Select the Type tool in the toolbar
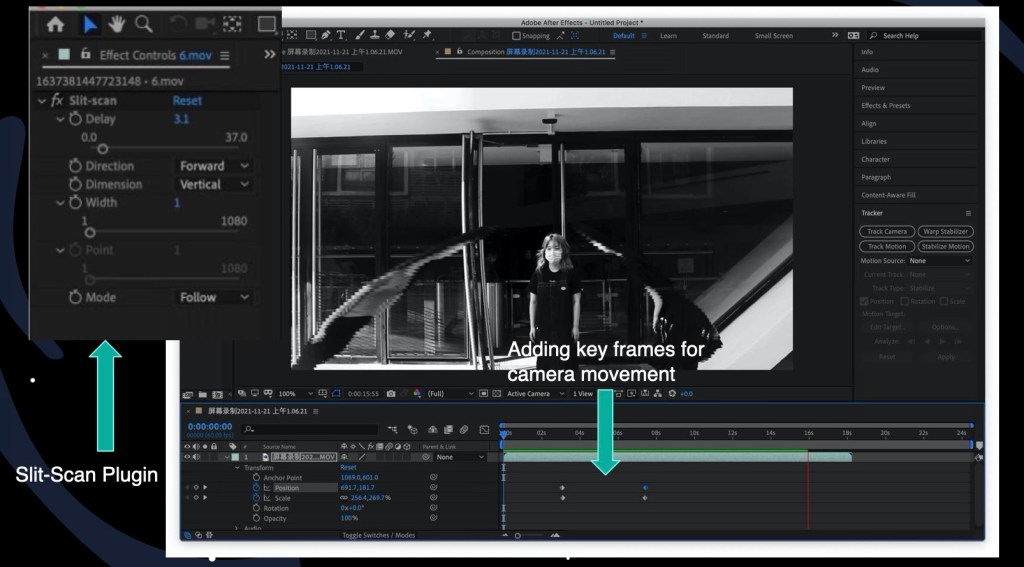This screenshot has width=1024, height=567. click(x=342, y=36)
